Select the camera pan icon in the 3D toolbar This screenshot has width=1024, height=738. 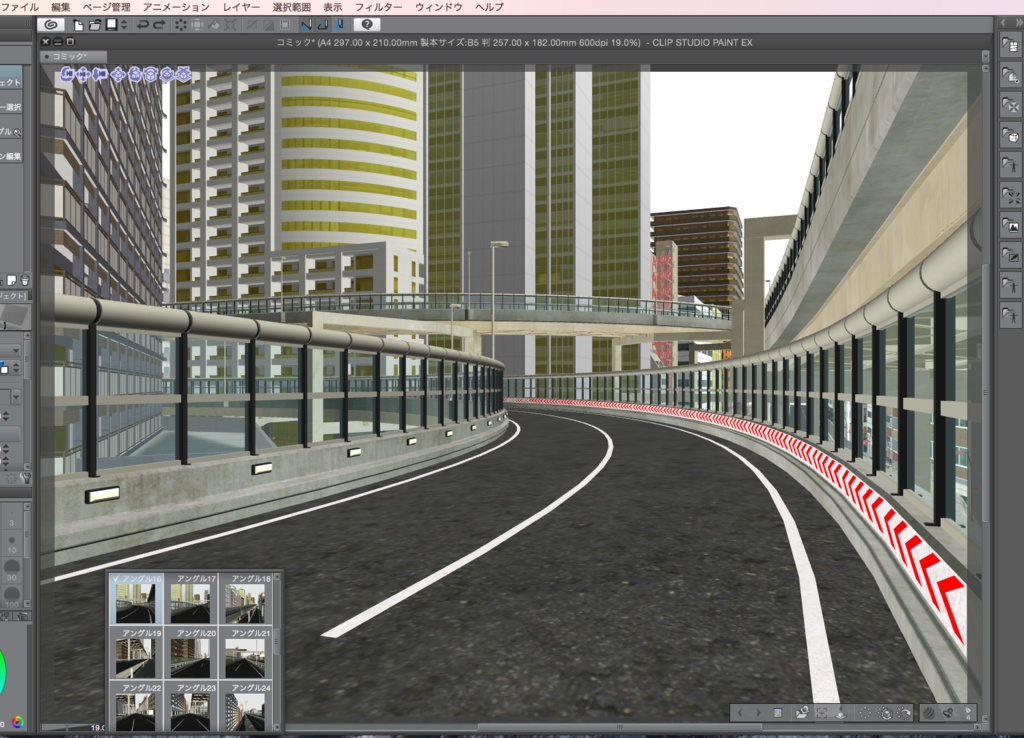pyautogui.click(x=84, y=75)
